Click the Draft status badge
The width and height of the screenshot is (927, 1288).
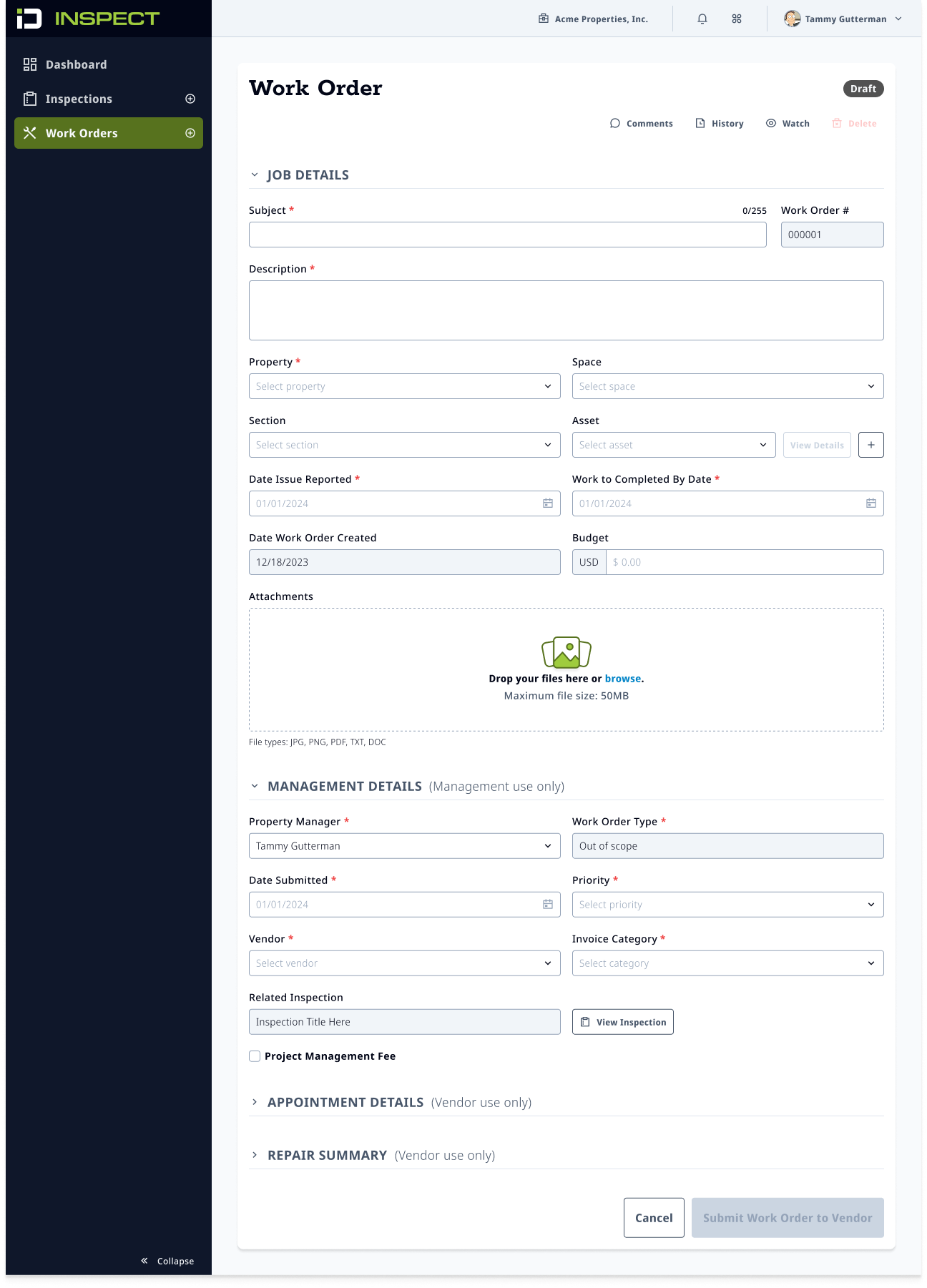pos(863,89)
